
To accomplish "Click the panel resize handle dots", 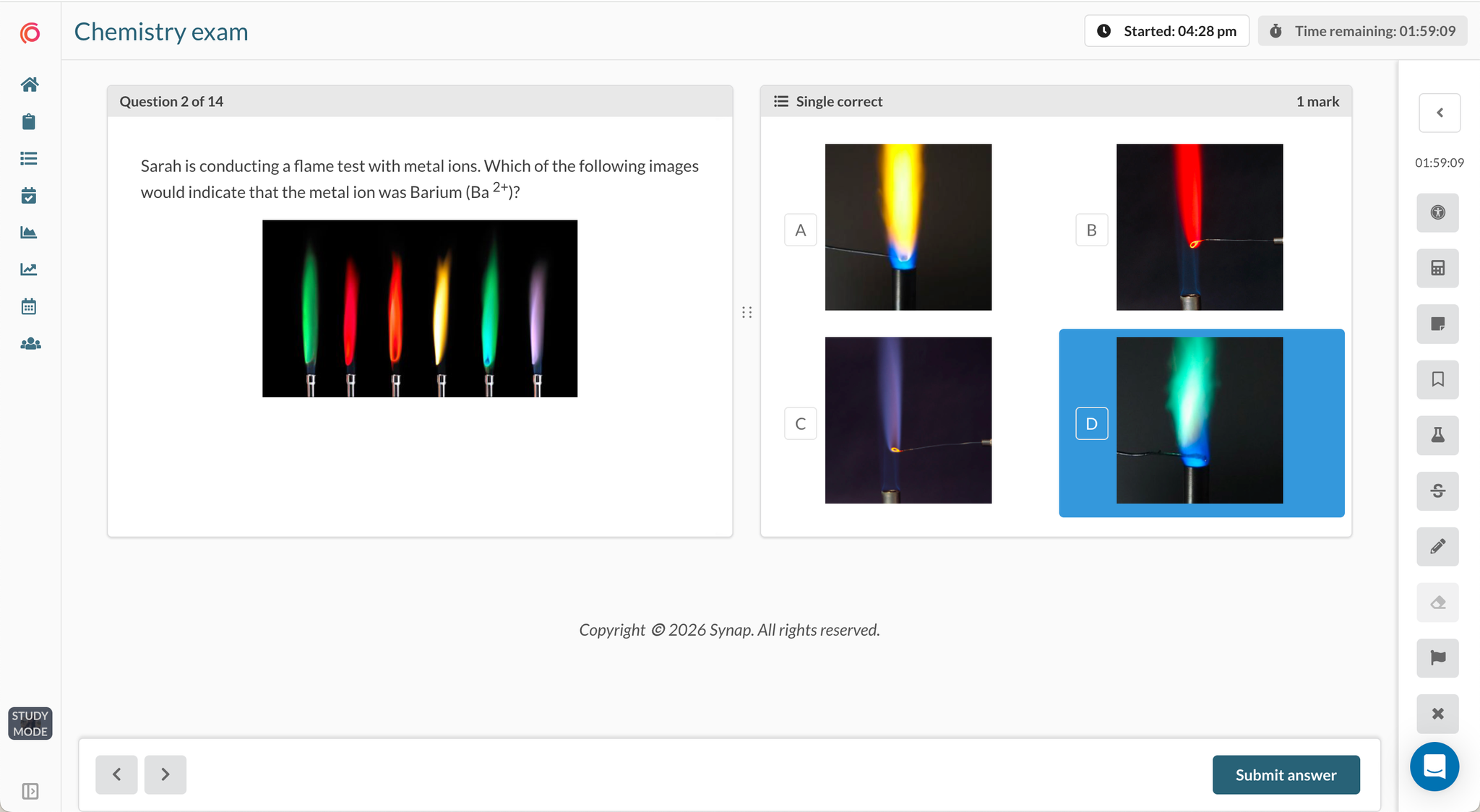I will 747,312.
